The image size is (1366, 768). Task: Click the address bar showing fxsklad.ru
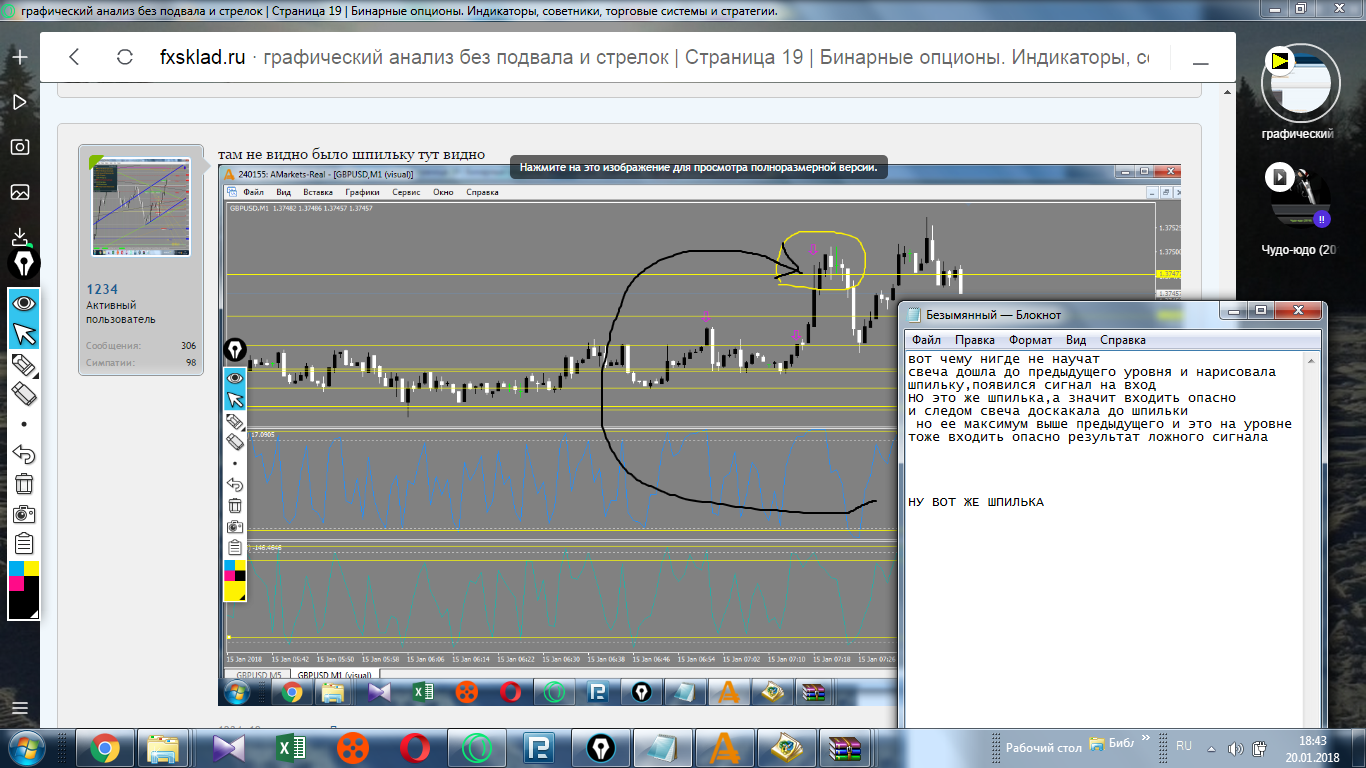click(x=655, y=57)
